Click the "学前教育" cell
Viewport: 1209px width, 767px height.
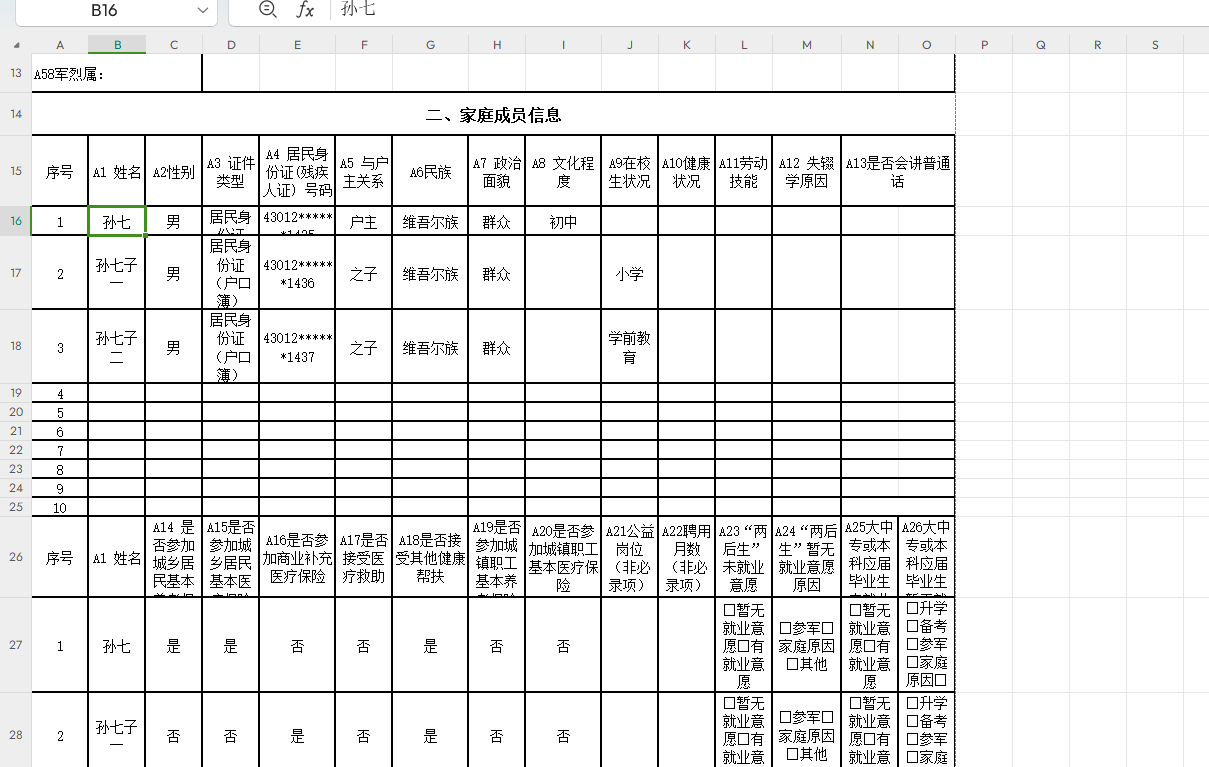(x=629, y=347)
